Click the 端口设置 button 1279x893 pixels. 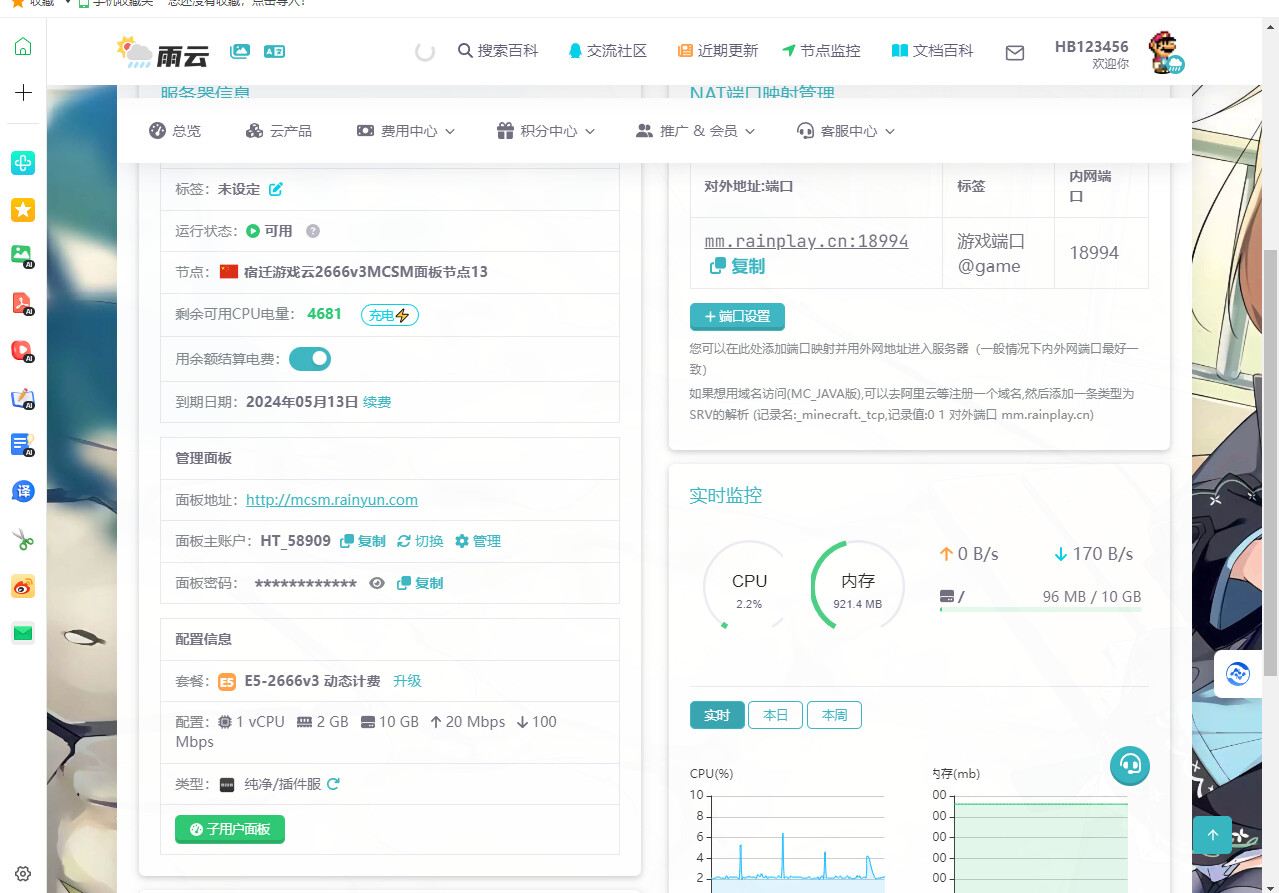click(x=737, y=316)
